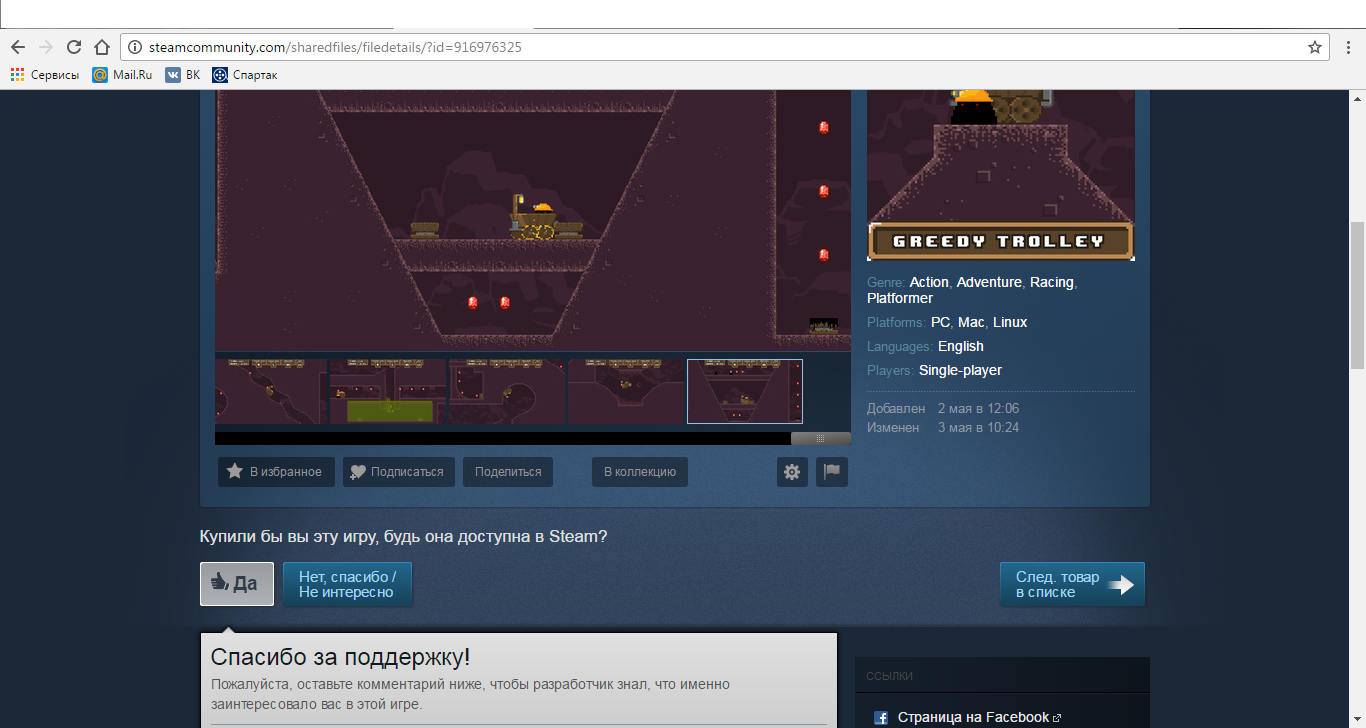Open the Спартак bookmark
This screenshot has width=1366, height=728.
click(245, 75)
